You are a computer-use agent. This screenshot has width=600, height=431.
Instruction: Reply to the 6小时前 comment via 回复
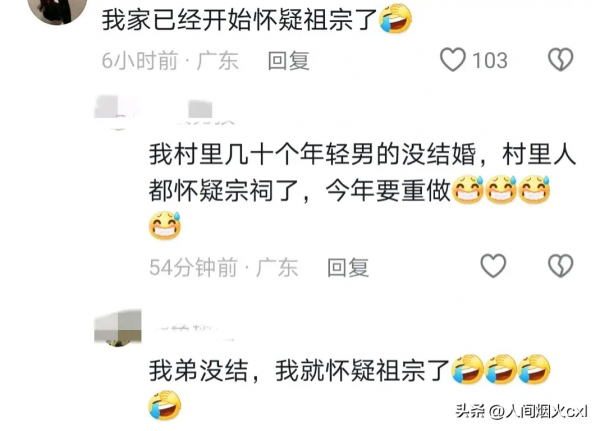click(x=289, y=60)
